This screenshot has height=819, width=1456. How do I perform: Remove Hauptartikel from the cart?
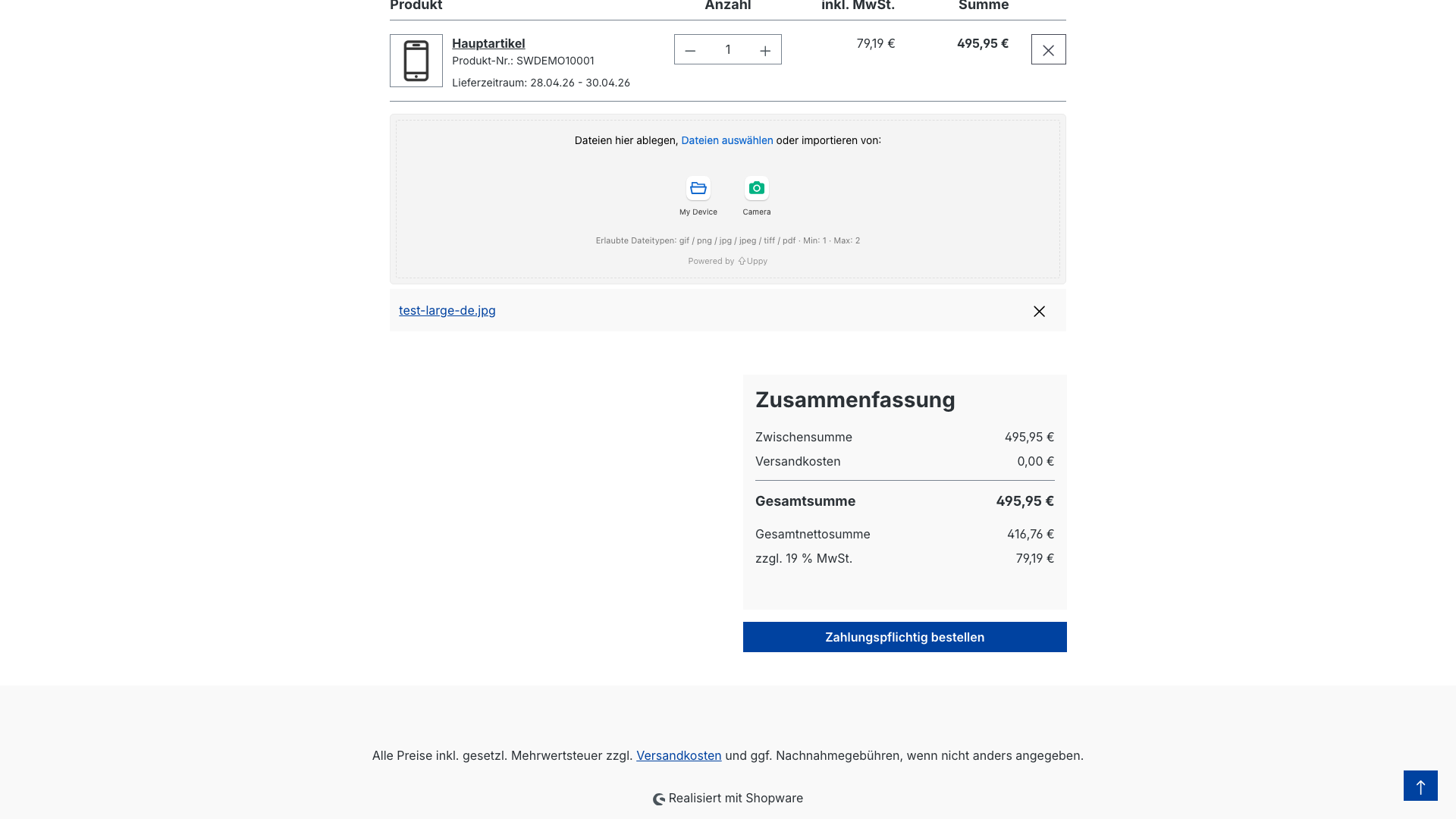(1048, 50)
